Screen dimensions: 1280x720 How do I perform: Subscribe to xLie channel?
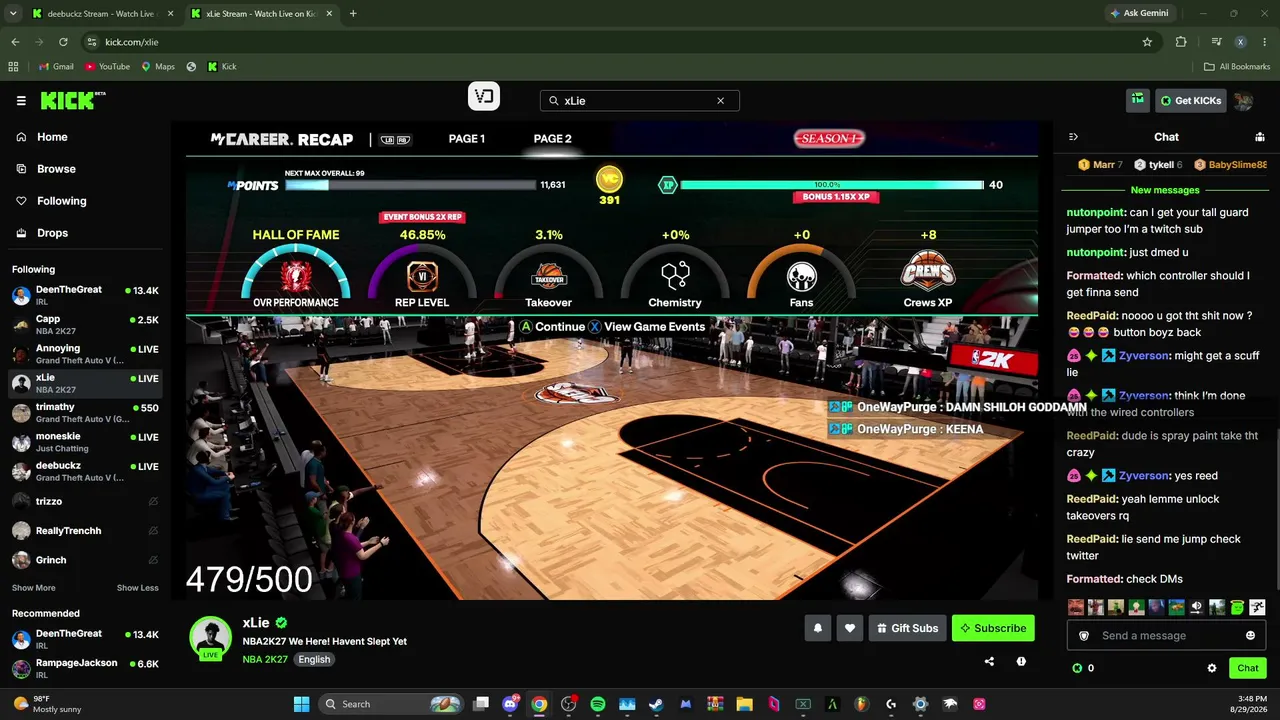click(993, 628)
